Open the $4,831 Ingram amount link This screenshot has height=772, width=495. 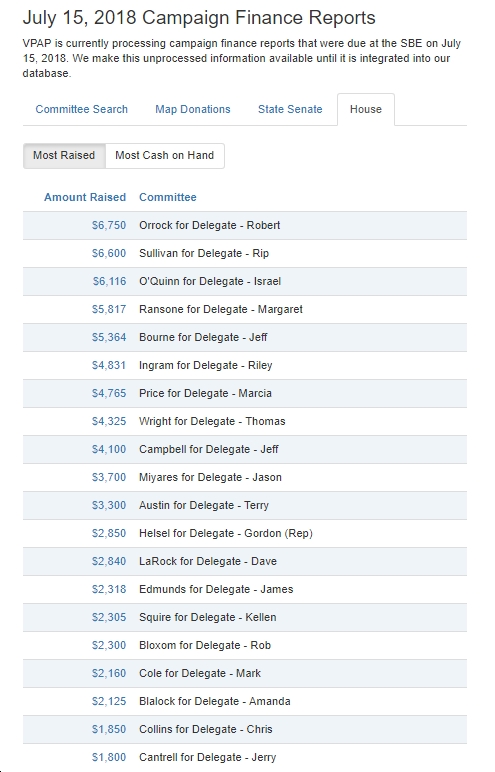(109, 366)
